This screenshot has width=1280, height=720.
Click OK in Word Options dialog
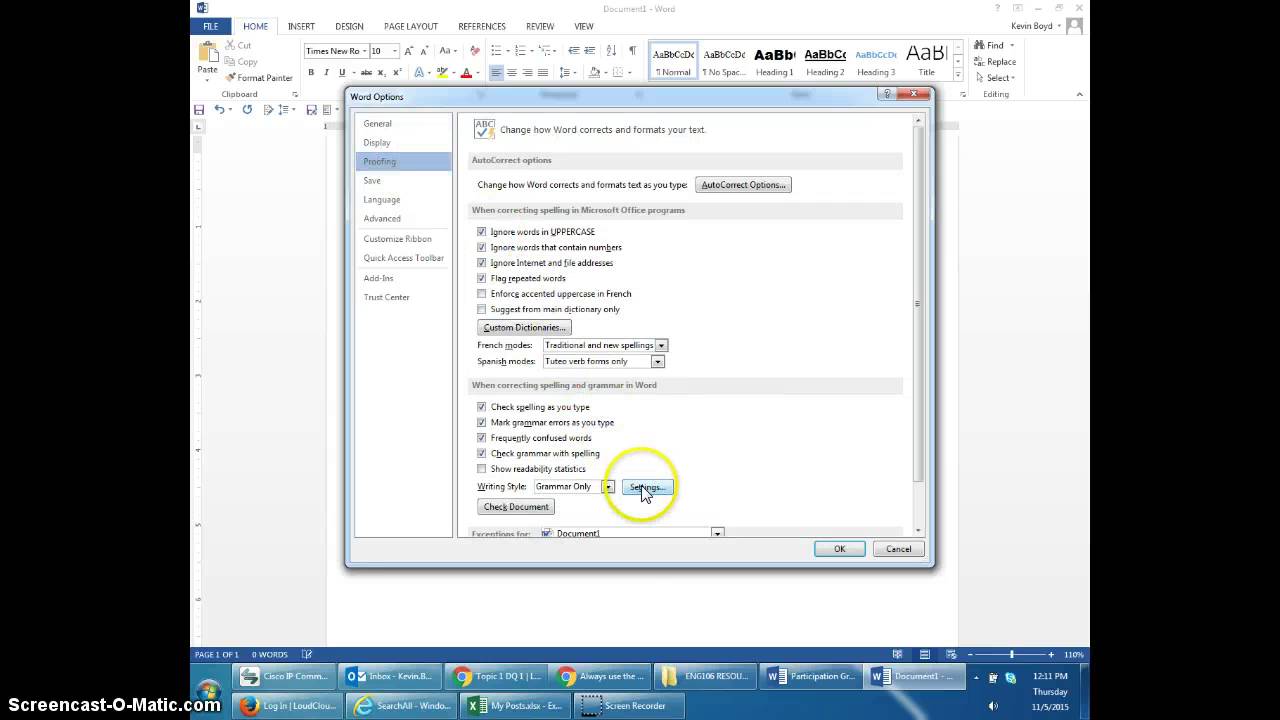(x=840, y=549)
